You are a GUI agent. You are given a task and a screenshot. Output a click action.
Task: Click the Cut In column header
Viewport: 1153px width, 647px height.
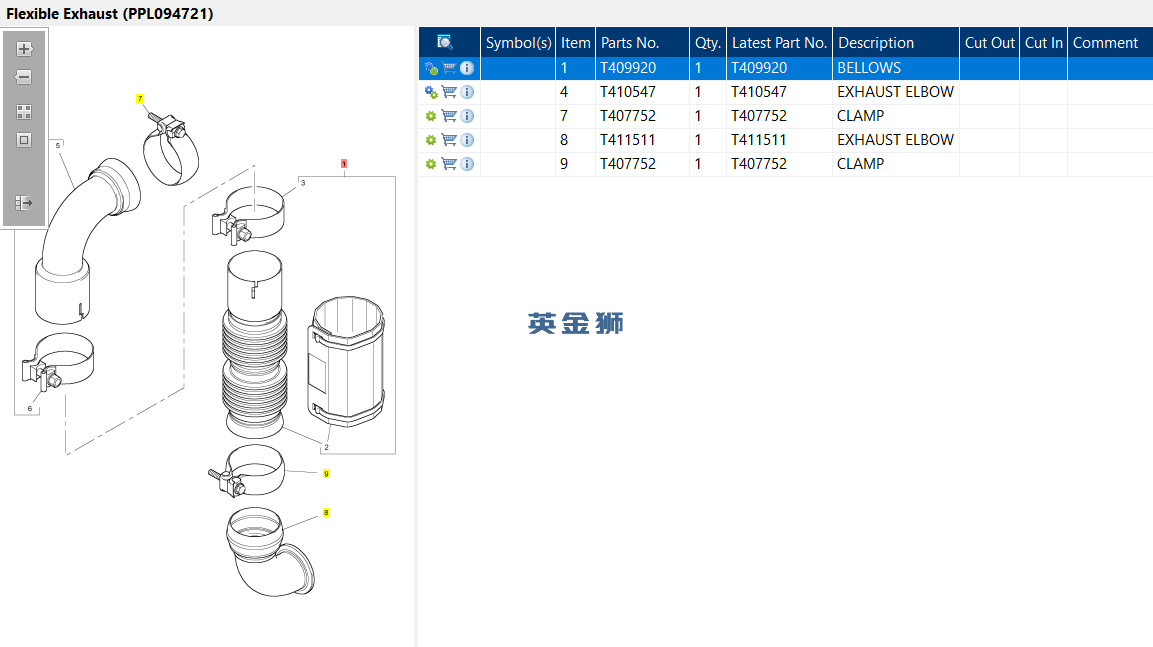pyautogui.click(x=1043, y=43)
